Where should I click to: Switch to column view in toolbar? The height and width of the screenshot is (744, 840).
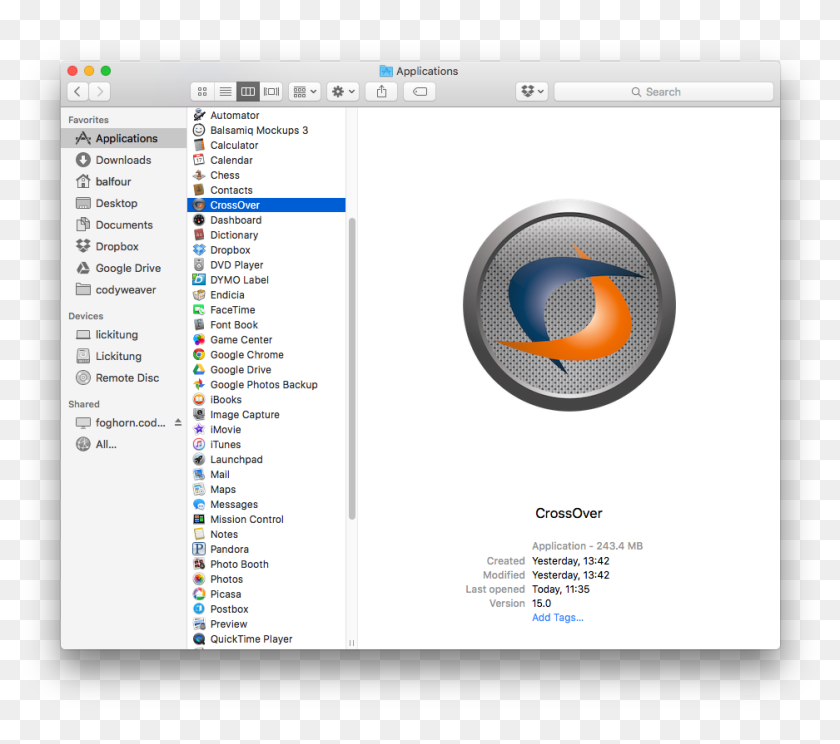[247, 91]
